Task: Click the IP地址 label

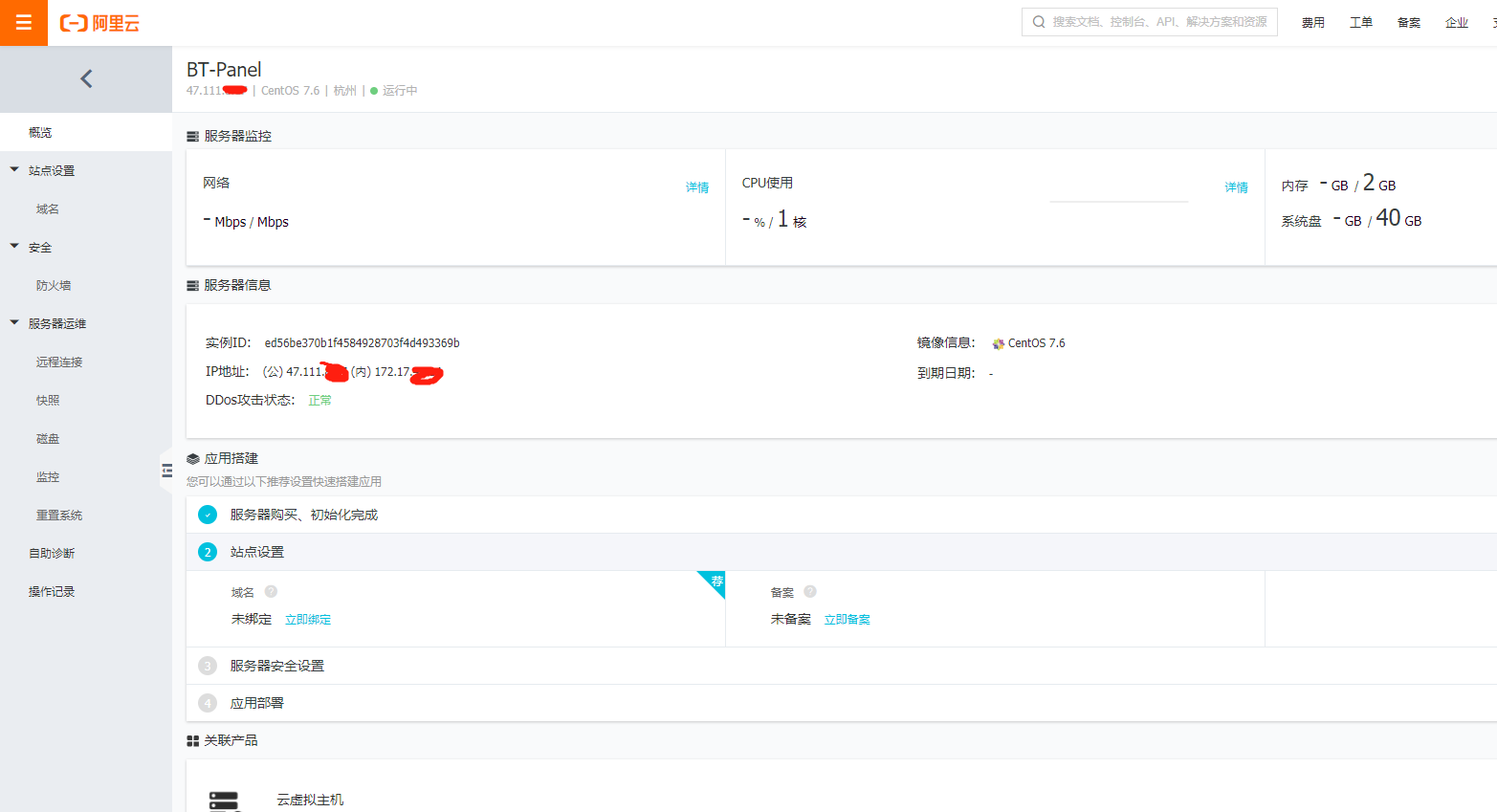Action: click(228, 372)
